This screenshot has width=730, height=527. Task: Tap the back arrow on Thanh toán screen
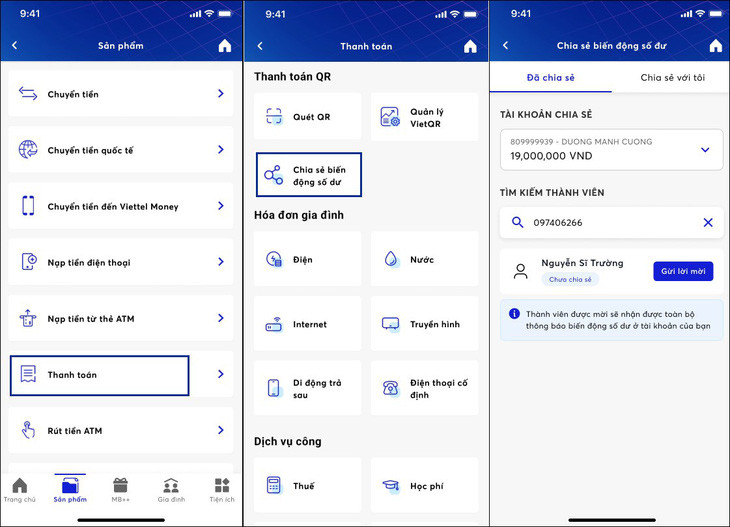(x=260, y=46)
